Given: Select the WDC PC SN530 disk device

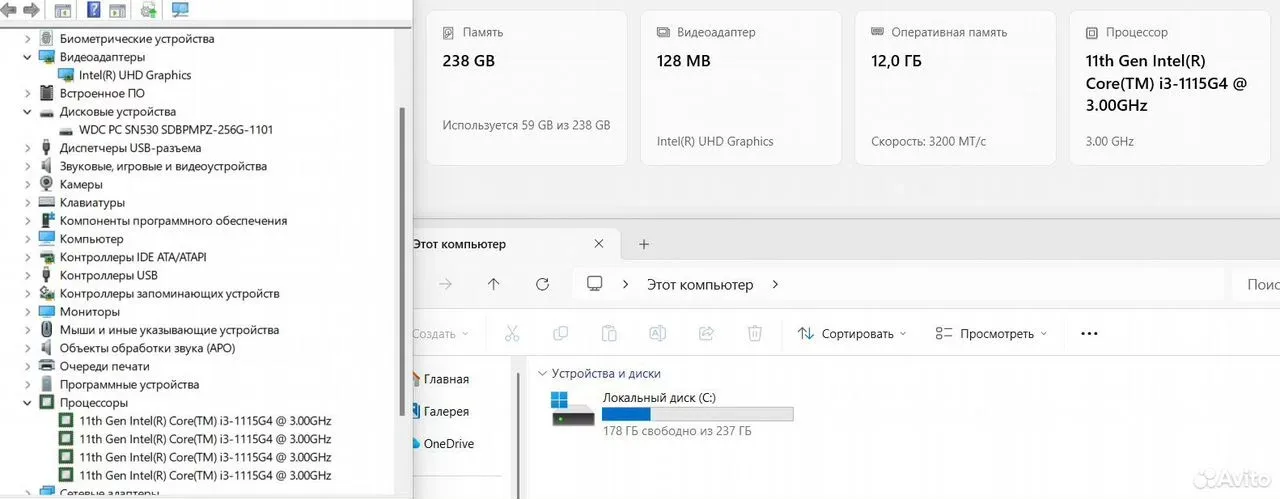Looking at the screenshot, I should pos(165,130).
